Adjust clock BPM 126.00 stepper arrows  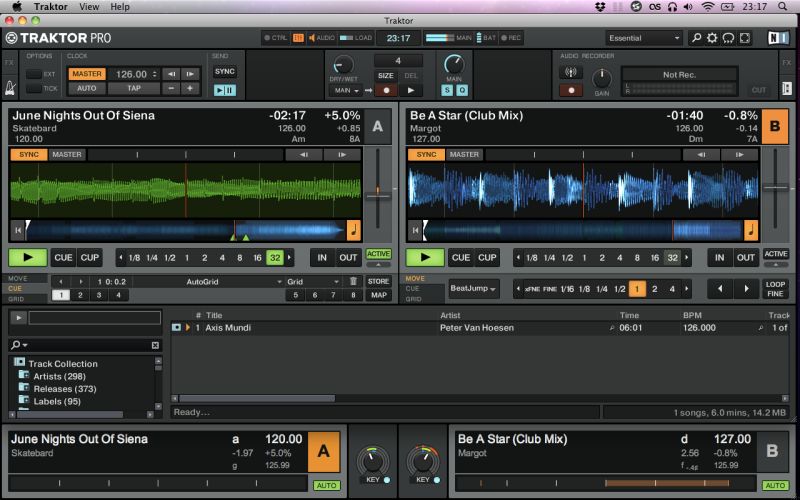155,74
